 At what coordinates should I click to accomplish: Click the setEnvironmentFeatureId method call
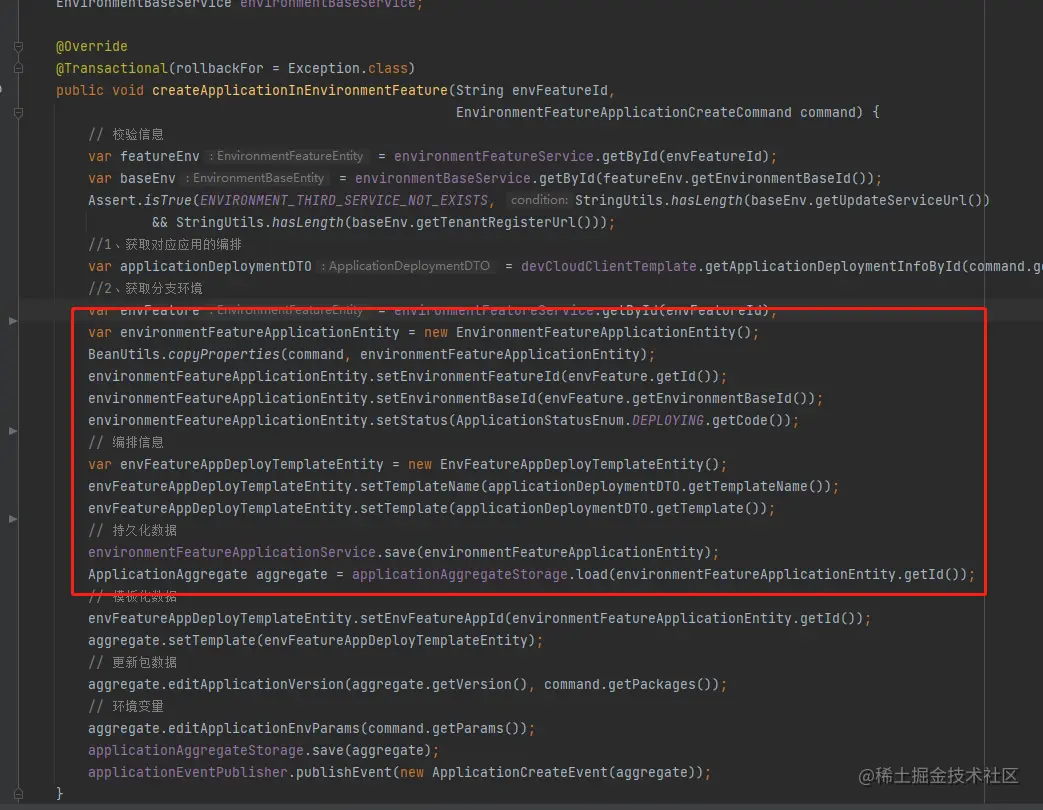click(468, 376)
